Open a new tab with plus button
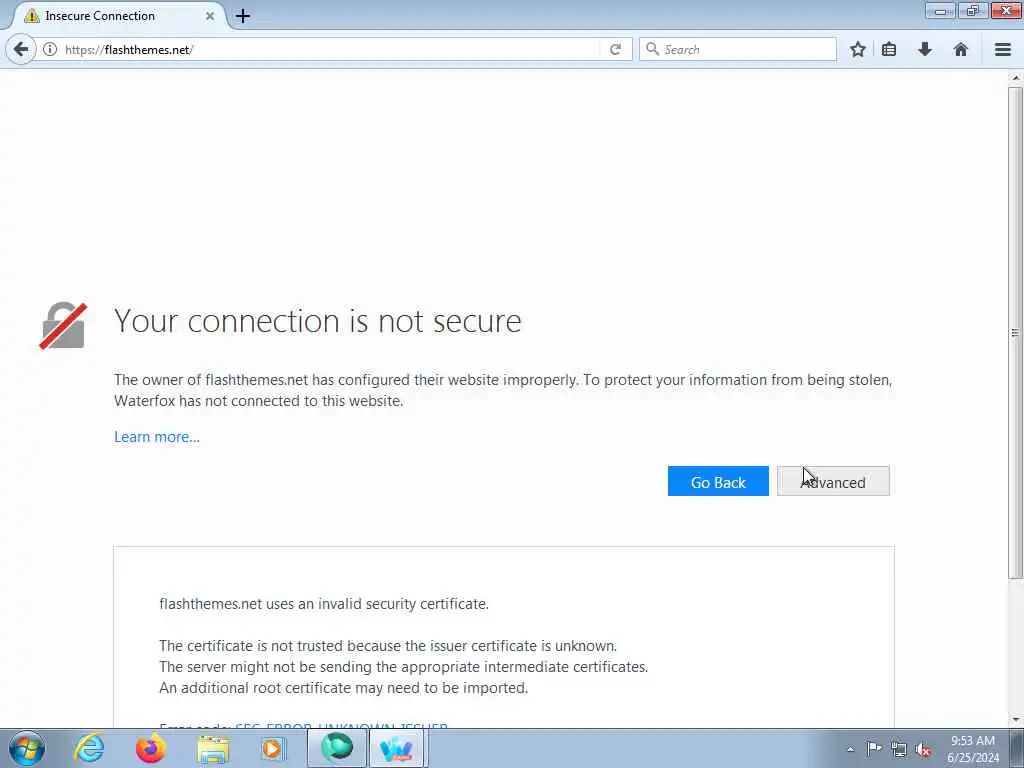1024x768 pixels. (243, 16)
